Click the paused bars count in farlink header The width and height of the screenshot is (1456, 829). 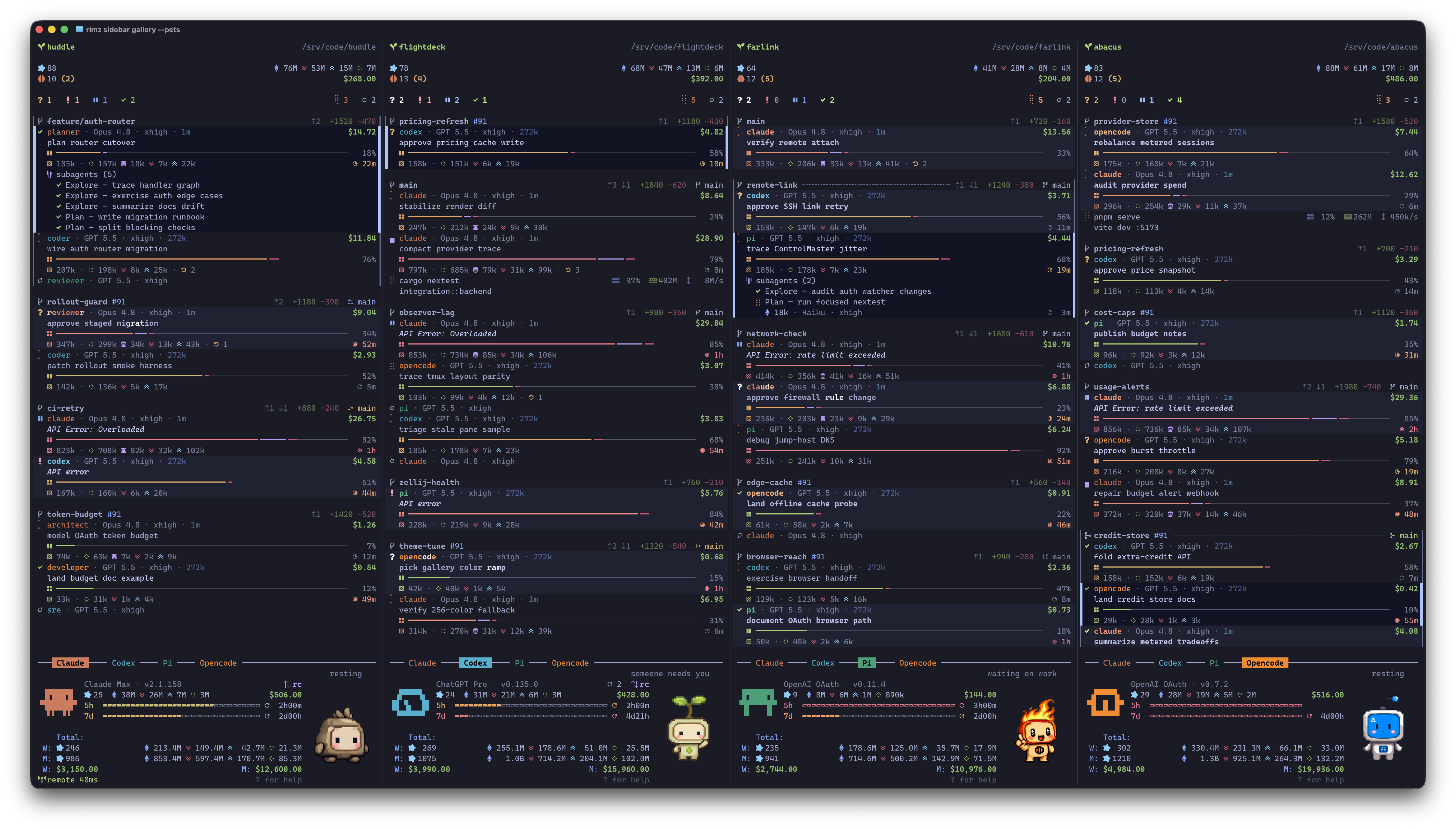coord(799,100)
